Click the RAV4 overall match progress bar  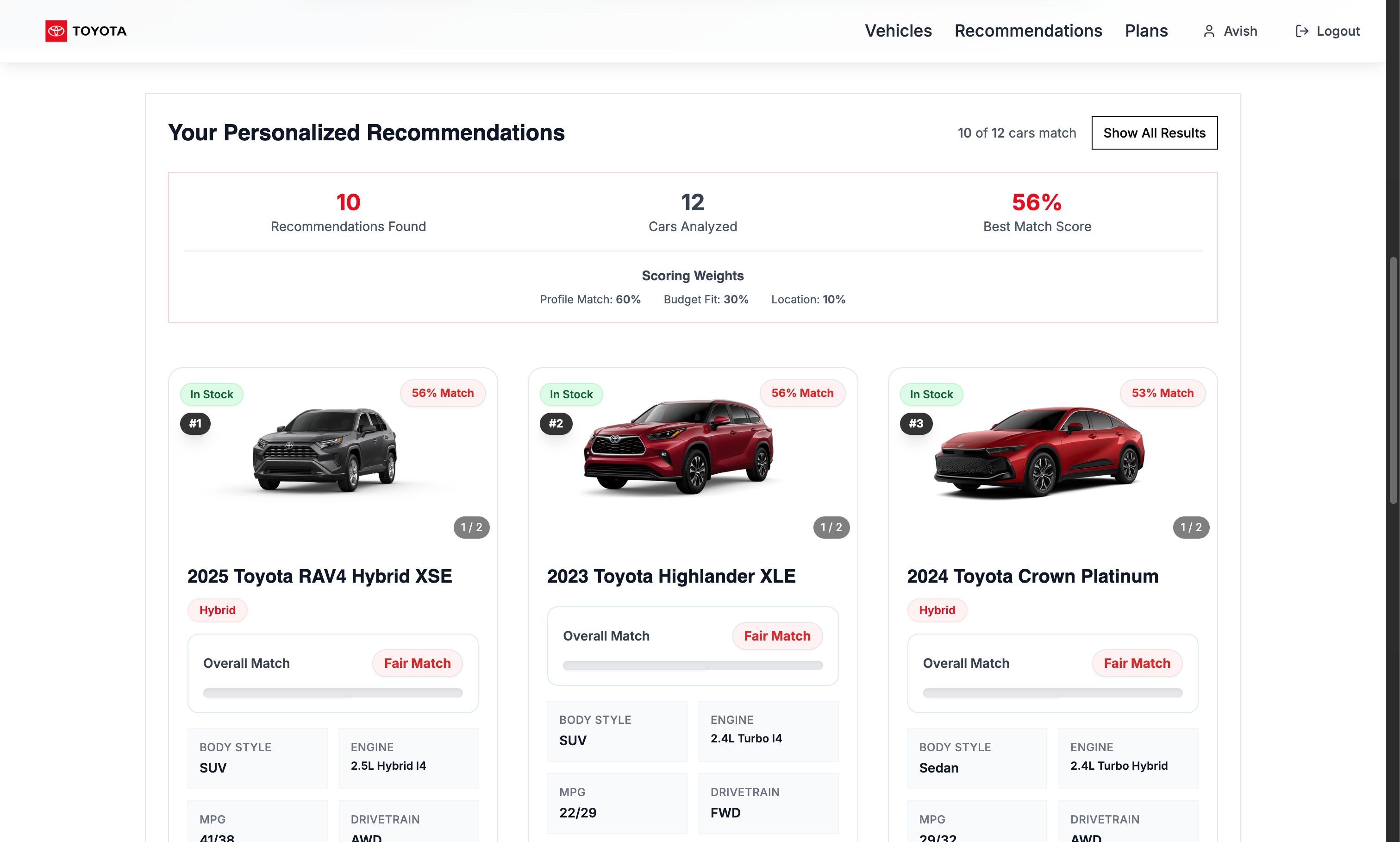pos(333,693)
